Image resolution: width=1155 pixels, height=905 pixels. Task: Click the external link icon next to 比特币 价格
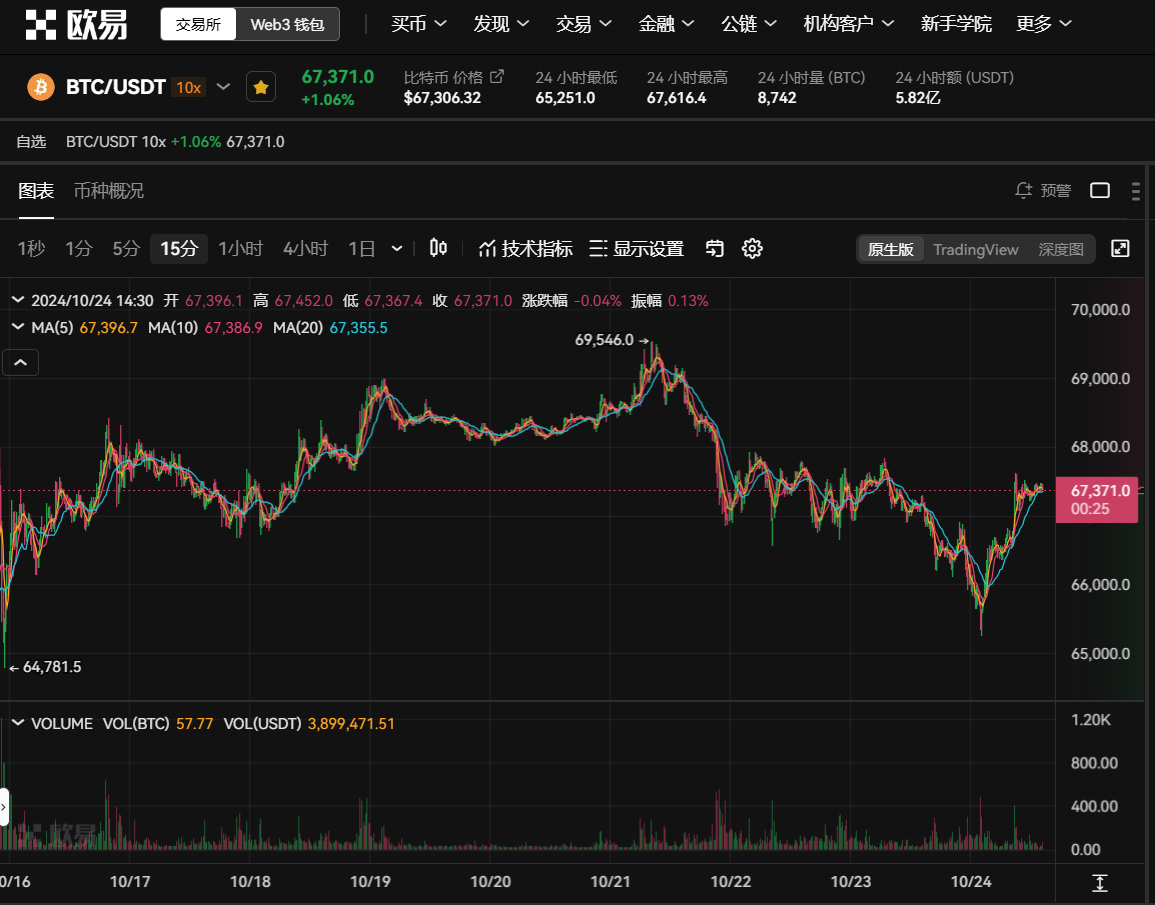[x=497, y=77]
